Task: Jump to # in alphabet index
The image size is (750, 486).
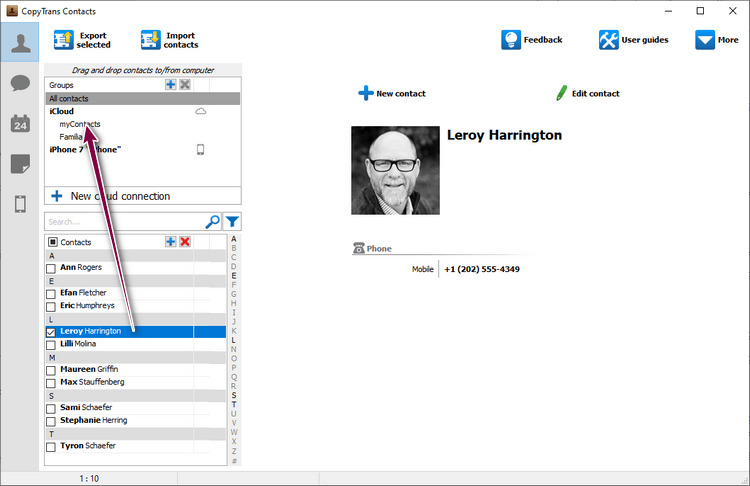Action: (x=234, y=461)
